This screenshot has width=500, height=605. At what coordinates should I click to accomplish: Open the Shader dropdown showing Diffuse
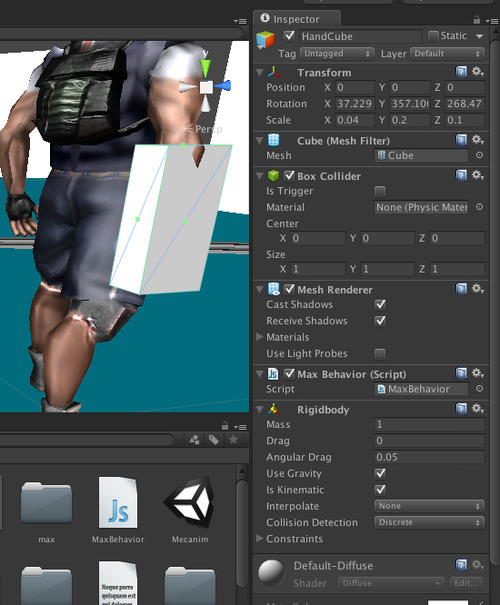point(391,583)
